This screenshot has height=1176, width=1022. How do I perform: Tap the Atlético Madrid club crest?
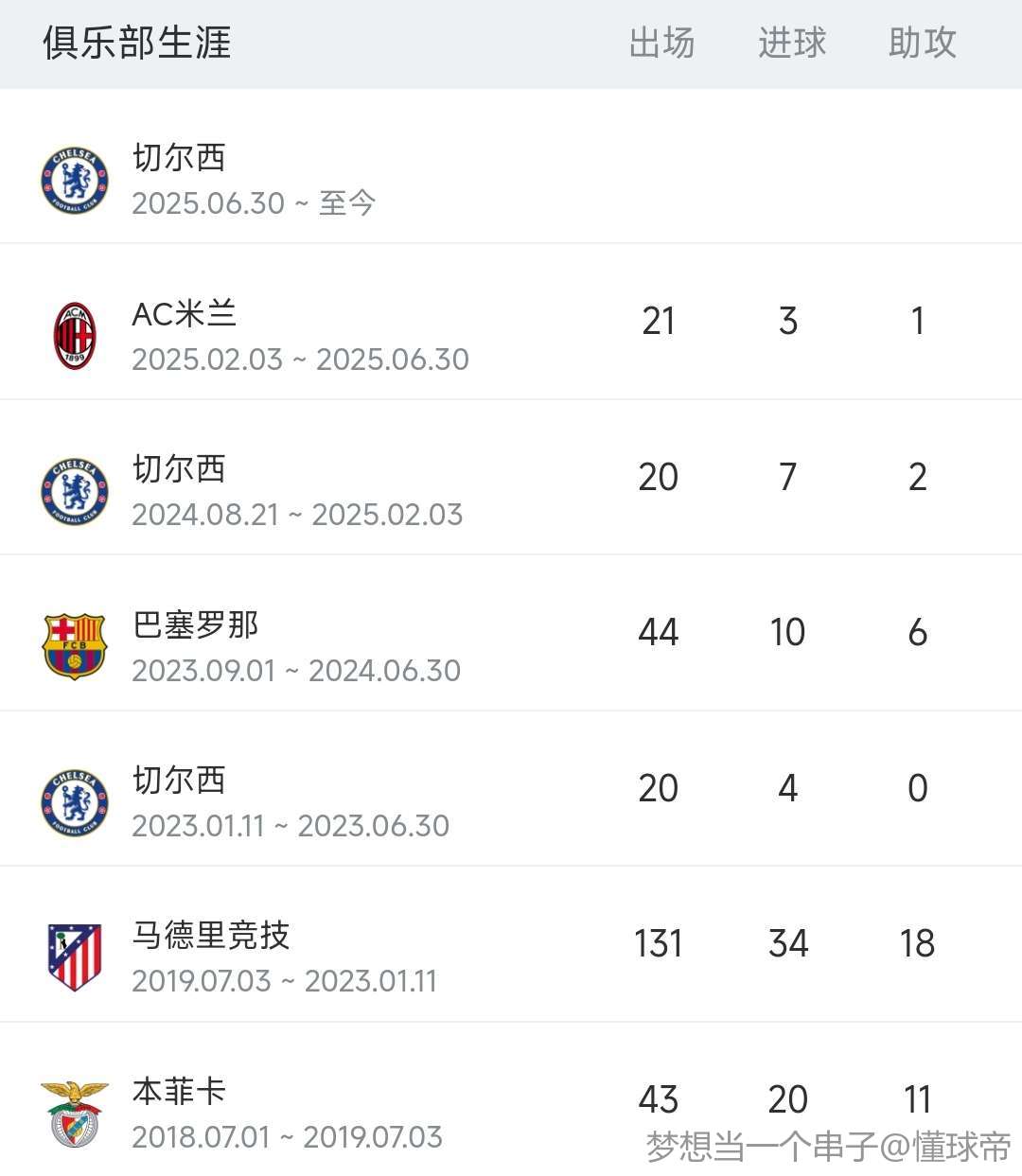(75, 957)
